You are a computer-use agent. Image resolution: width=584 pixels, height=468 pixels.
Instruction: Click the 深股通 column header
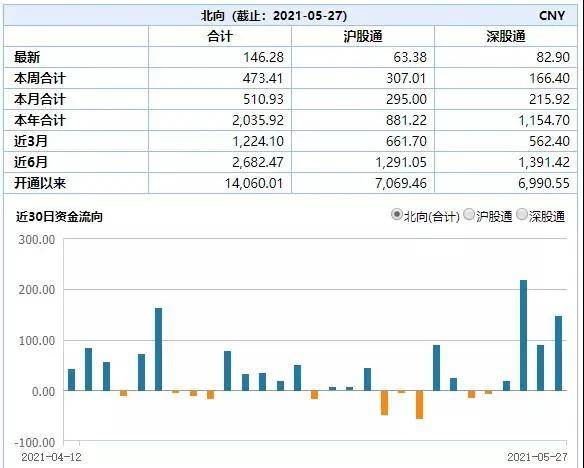[x=506, y=36]
